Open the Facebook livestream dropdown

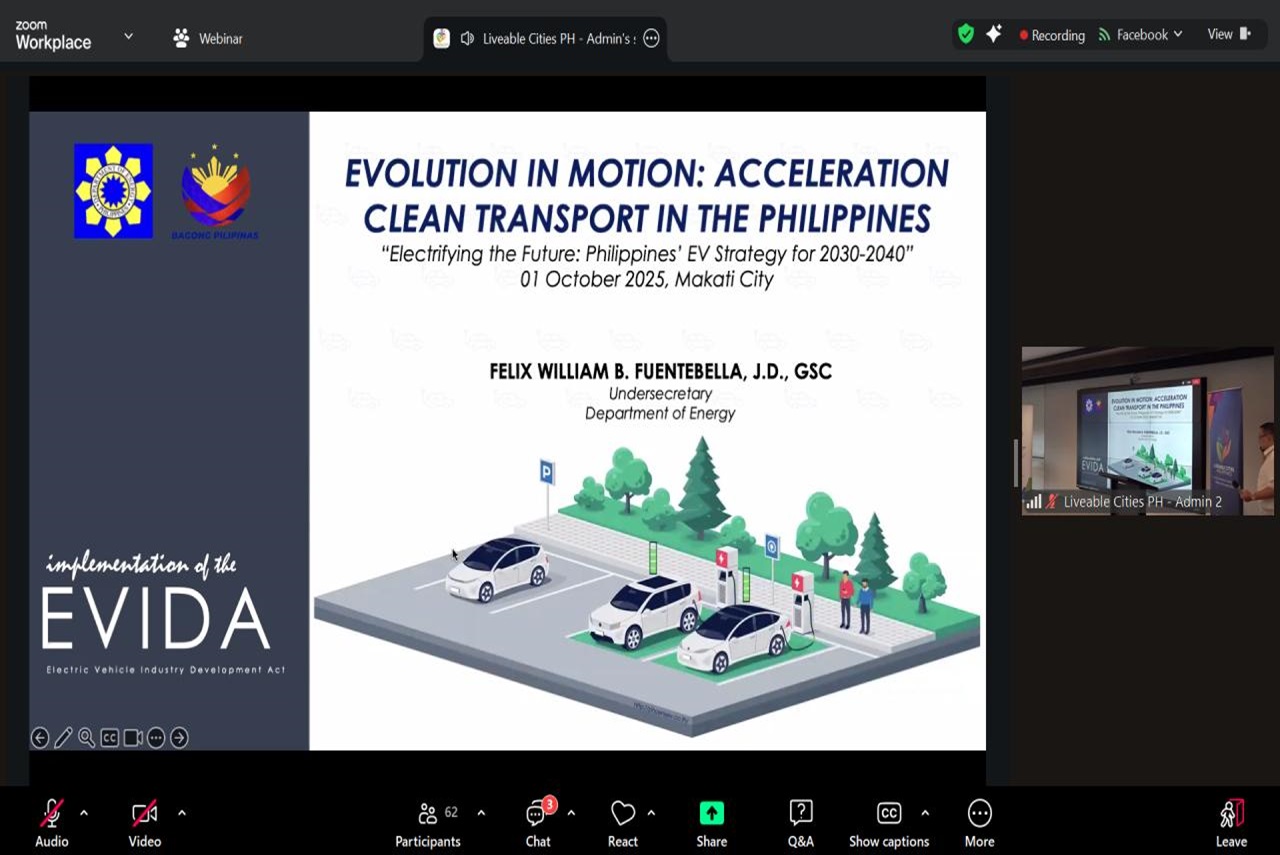click(1141, 35)
